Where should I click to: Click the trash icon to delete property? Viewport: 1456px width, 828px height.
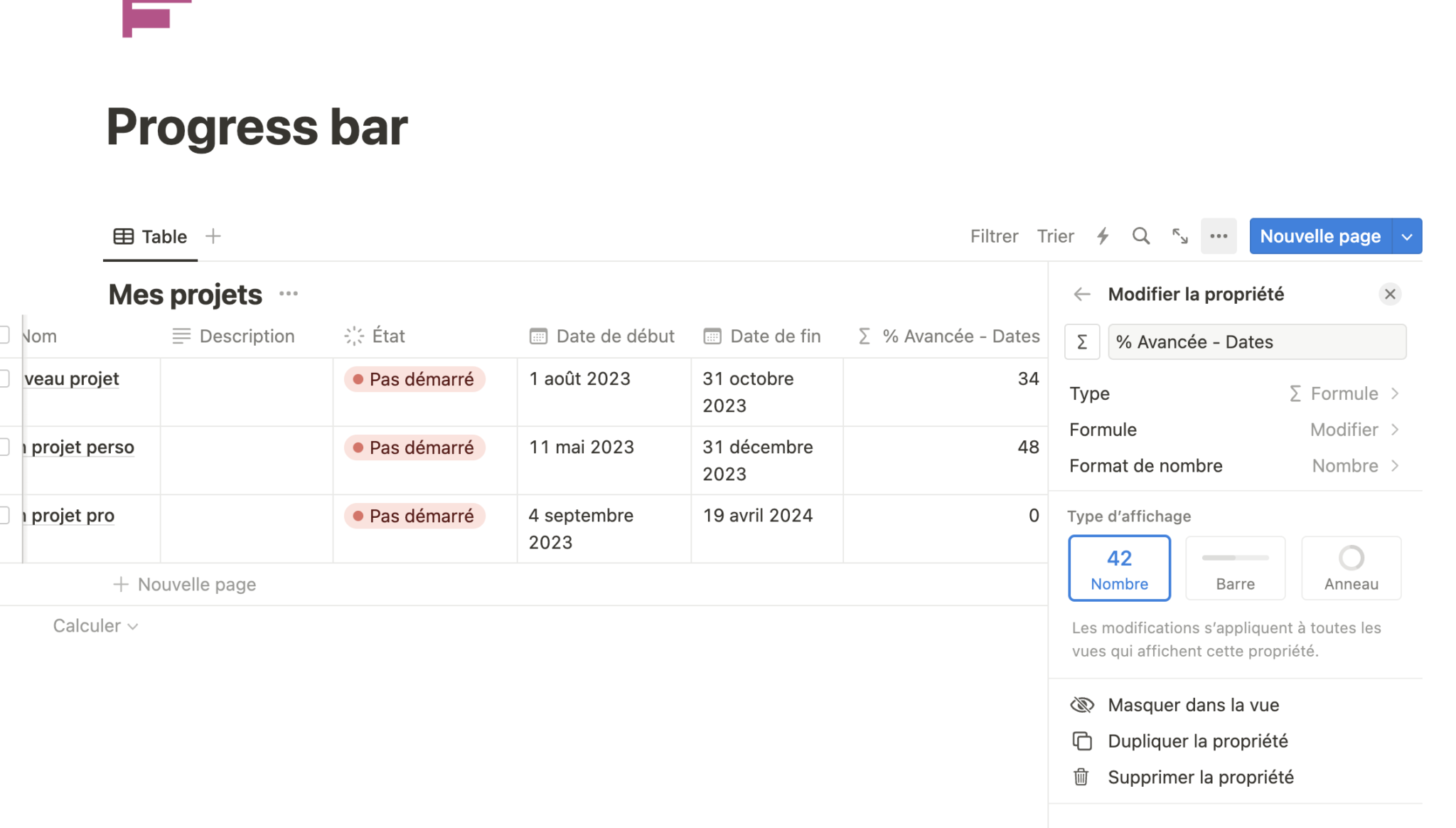1081,777
